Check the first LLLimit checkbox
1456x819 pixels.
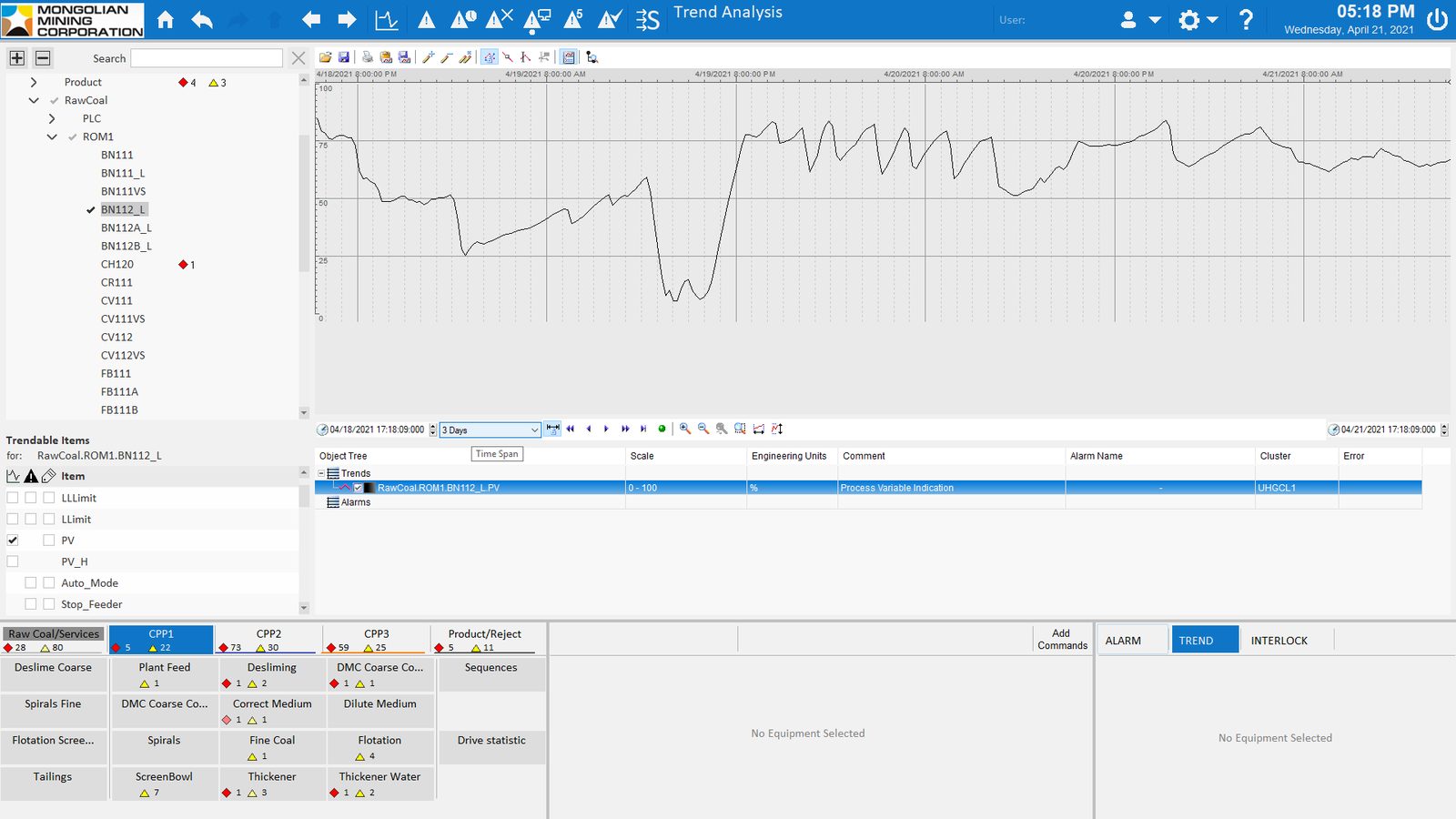[13, 498]
